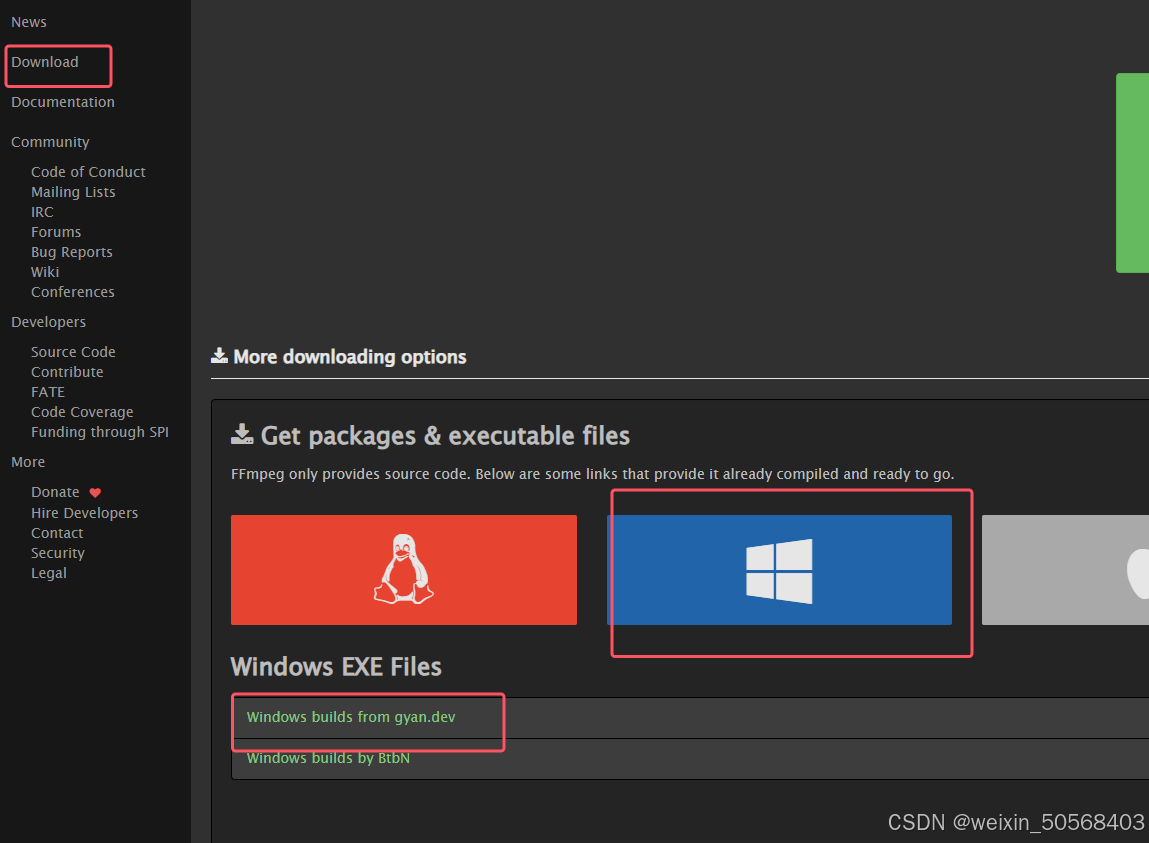Click the Windows EXE Files heading
This screenshot has width=1149, height=843.
tap(336, 667)
